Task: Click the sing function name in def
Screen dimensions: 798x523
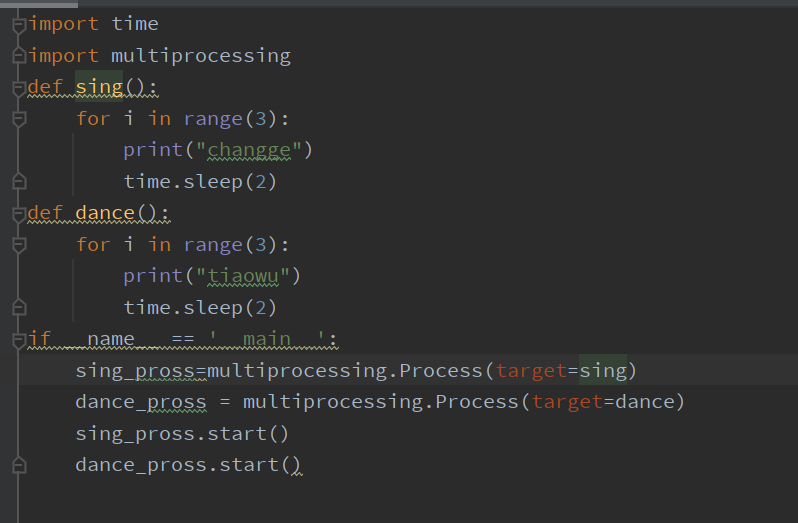Action: tap(99, 87)
